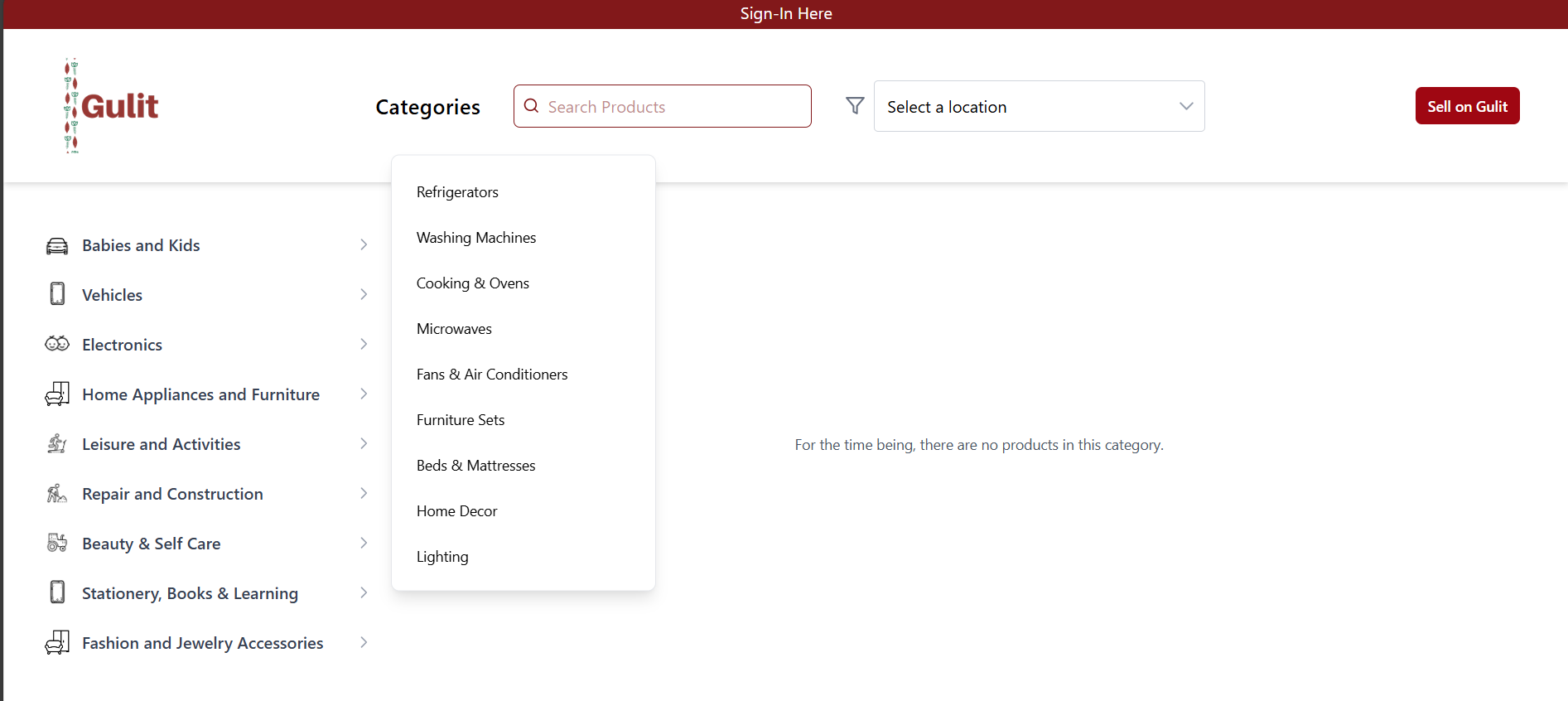Click the Sign-In Here link
1568x701 pixels.
(785, 14)
